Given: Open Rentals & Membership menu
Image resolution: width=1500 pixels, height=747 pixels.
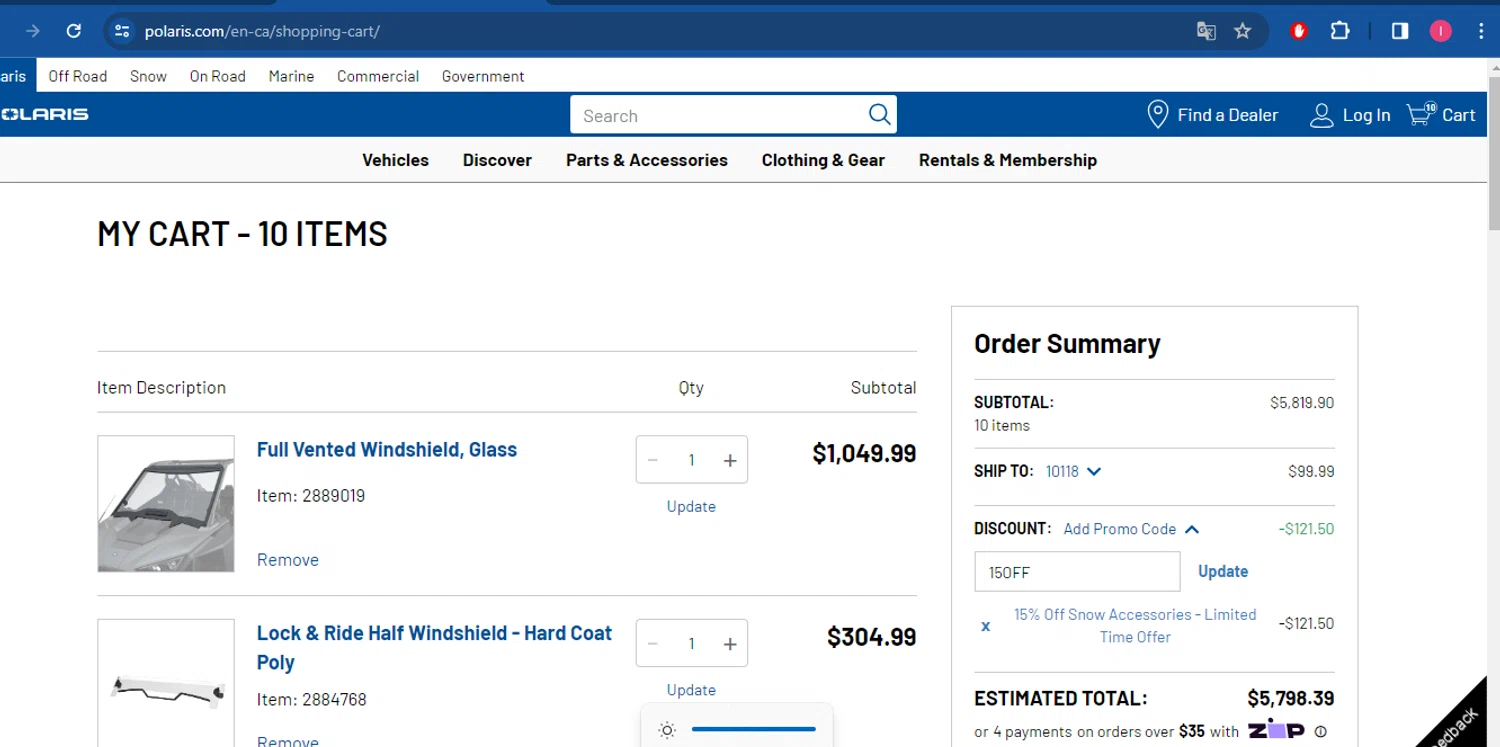Looking at the screenshot, I should (x=1008, y=160).
